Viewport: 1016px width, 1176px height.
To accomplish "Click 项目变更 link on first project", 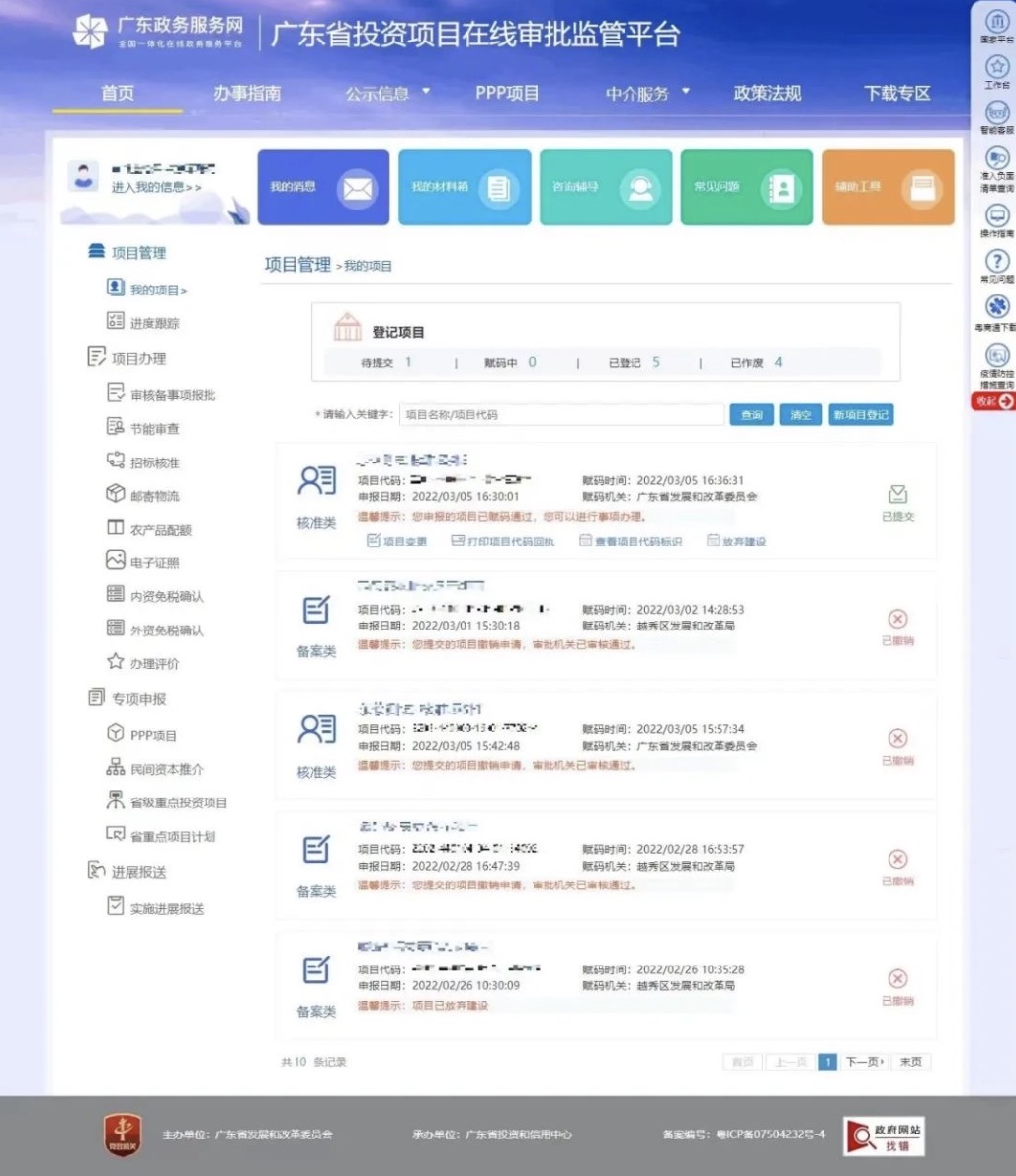I will [396, 541].
